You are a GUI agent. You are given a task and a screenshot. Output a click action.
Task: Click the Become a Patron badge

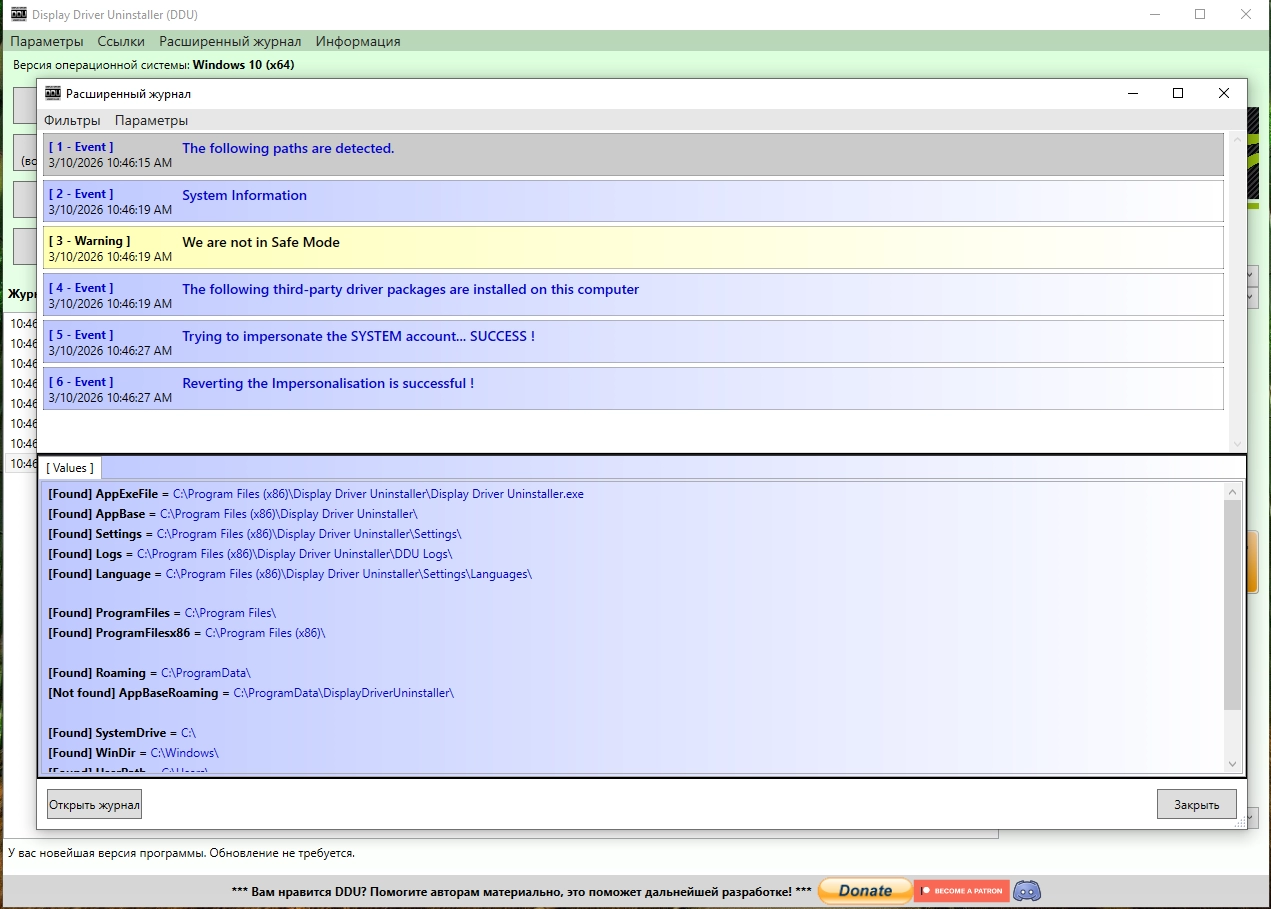click(x=961, y=890)
